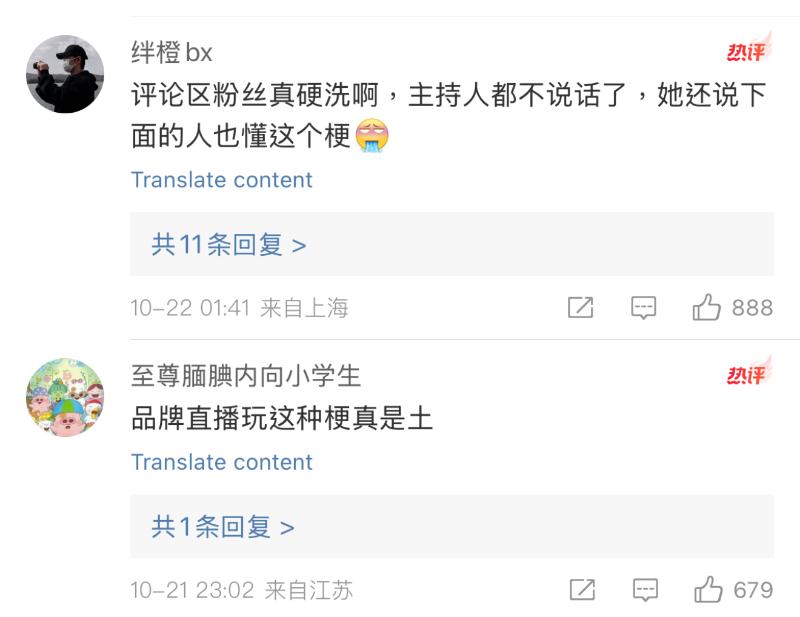800x617 pixels.
Task: Click the repost icon on 绊橙bx's comment
Action: pos(580,308)
